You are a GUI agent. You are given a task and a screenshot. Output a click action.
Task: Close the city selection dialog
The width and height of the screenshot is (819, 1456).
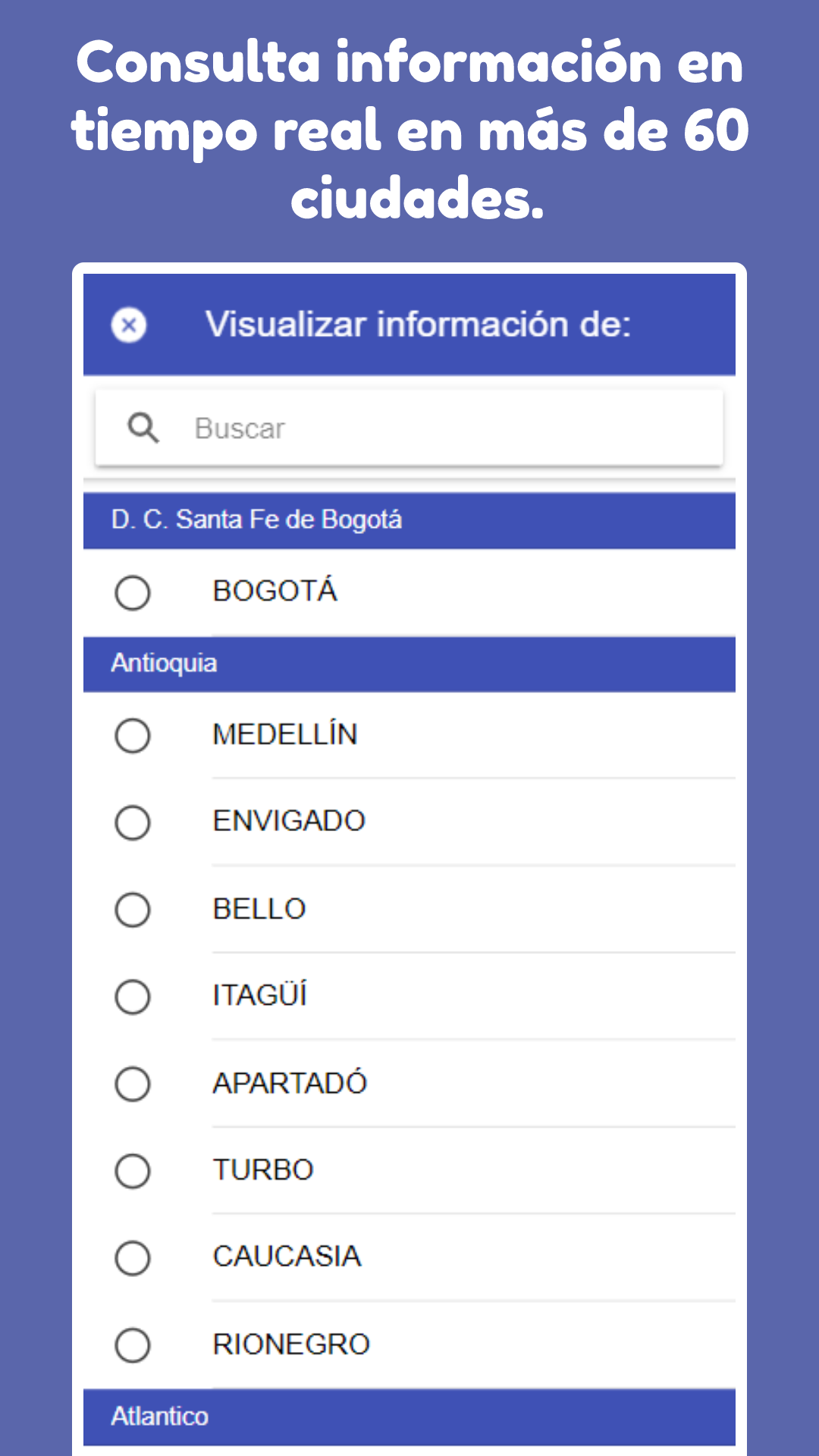click(129, 325)
